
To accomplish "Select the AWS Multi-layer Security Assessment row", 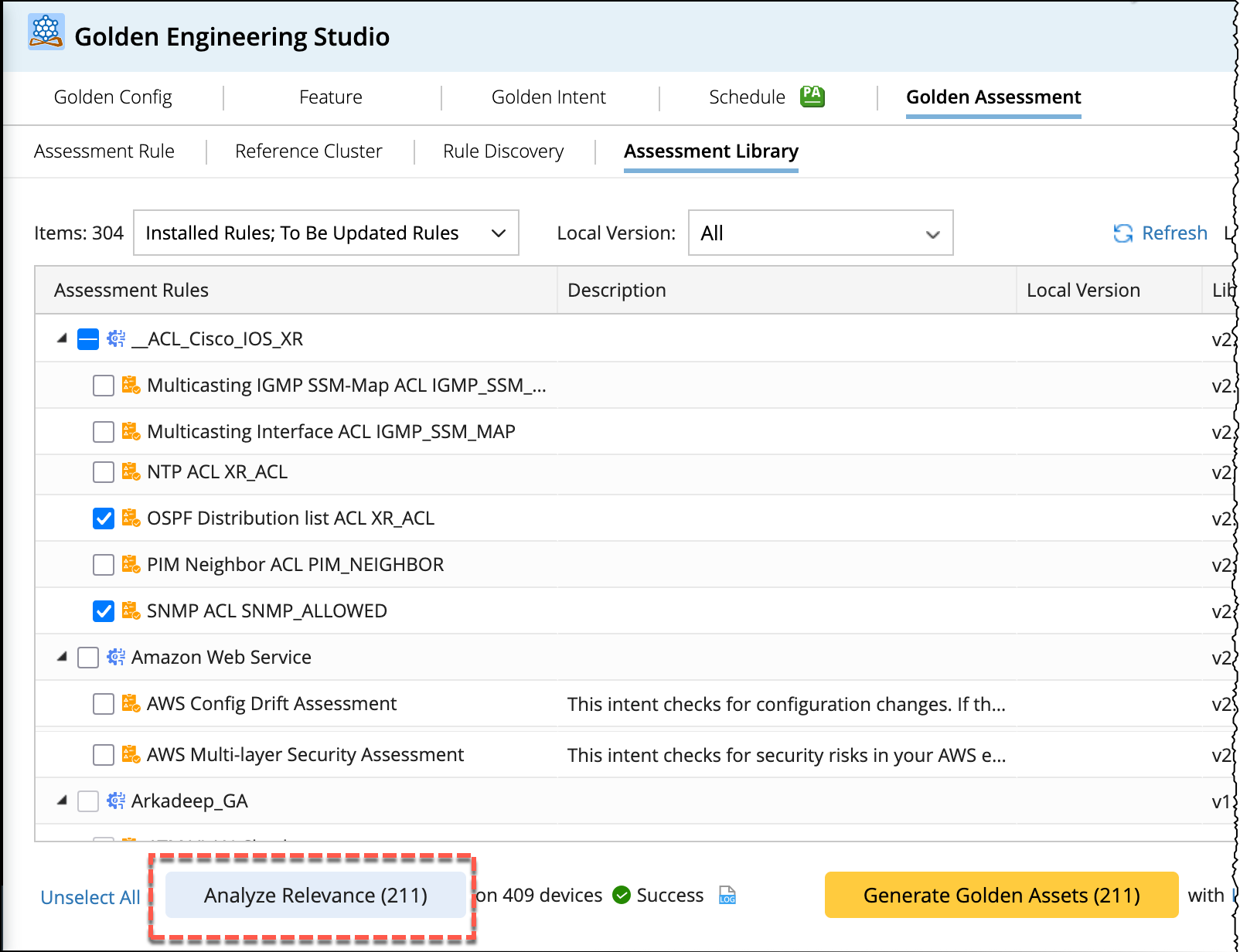I will pyautogui.click(x=305, y=755).
